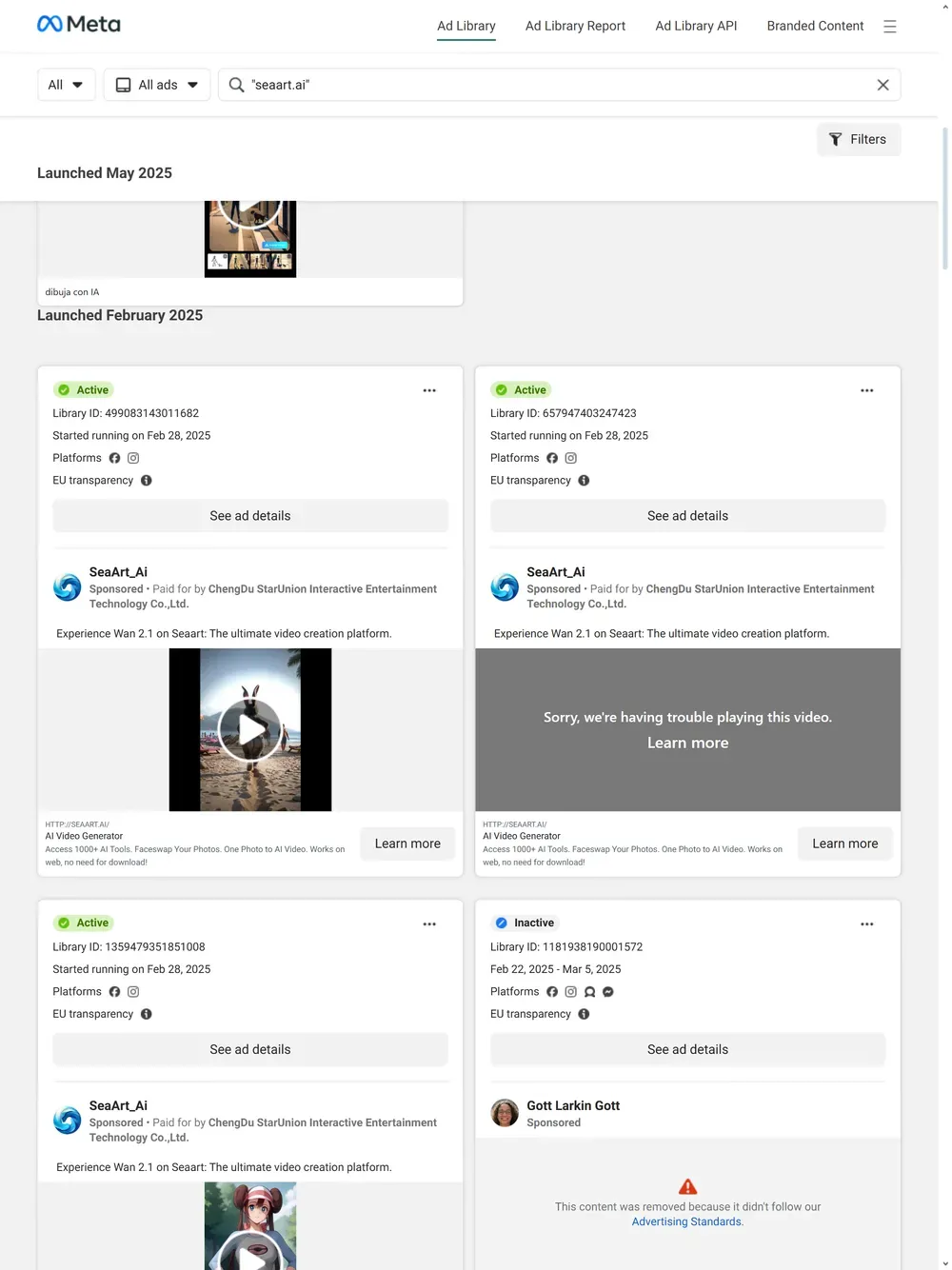The height and width of the screenshot is (1270, 952).
Task: Click SeaArt_Ai avatar on ad 499083143011682
Action: (67, 587)
